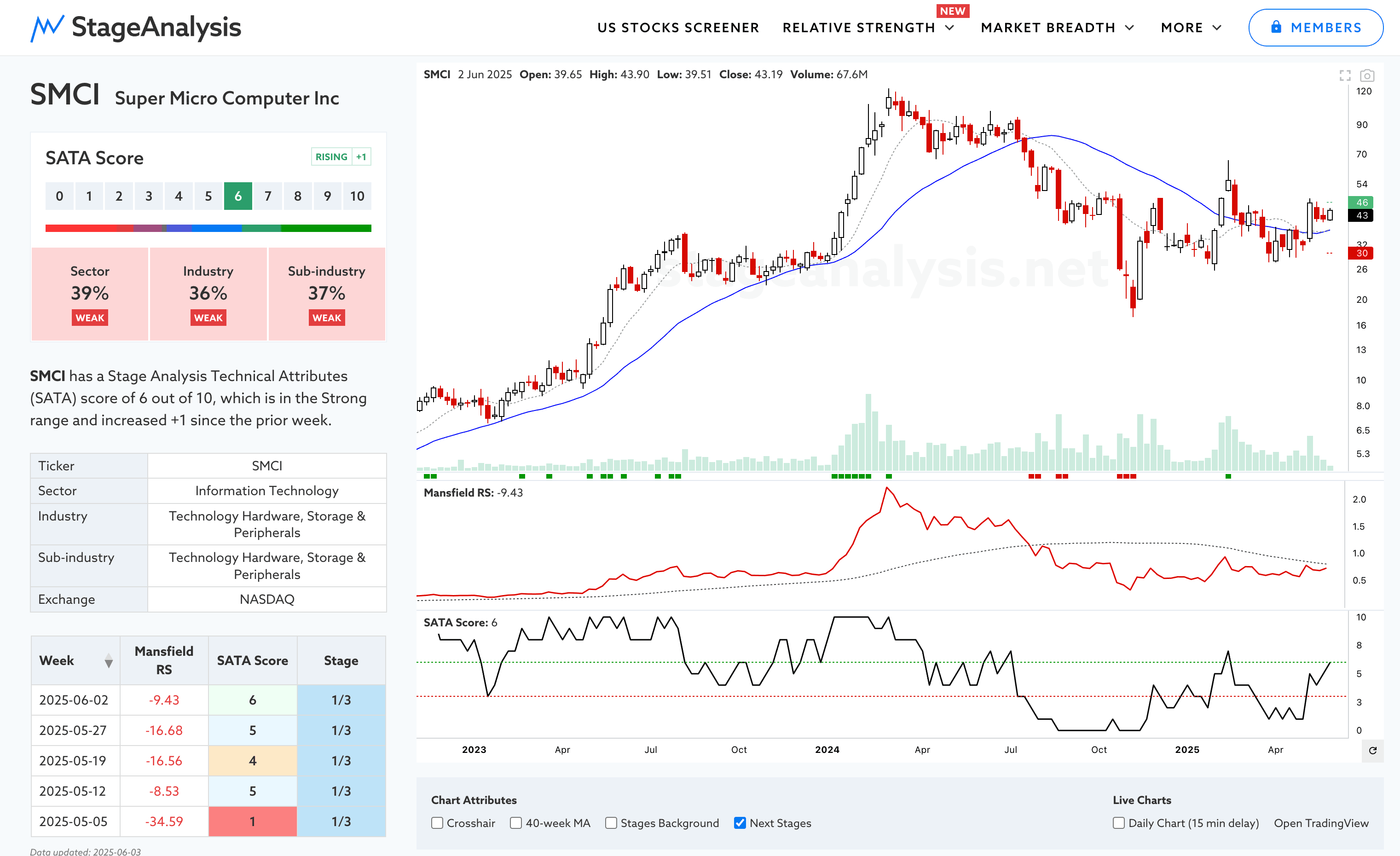
Task: Click the green 46 price axis label
Action: (1361, 203)
